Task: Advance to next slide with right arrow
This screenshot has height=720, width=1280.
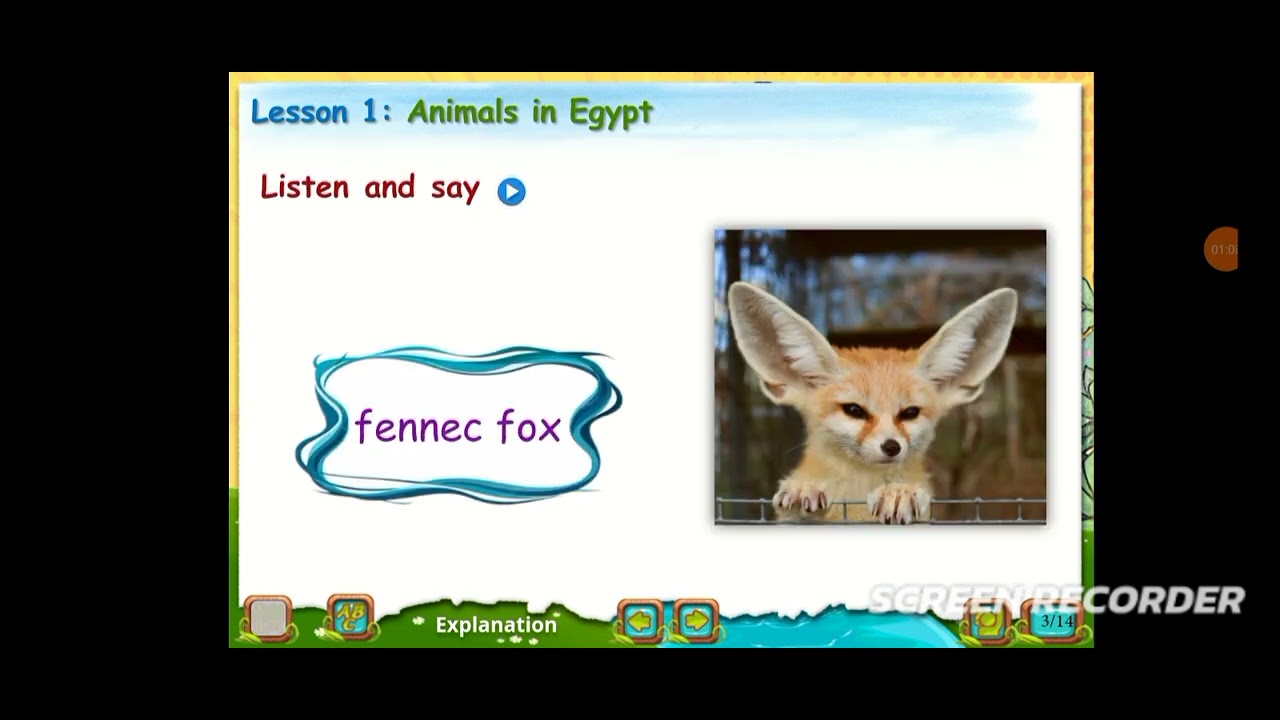Action: (696, 622)
